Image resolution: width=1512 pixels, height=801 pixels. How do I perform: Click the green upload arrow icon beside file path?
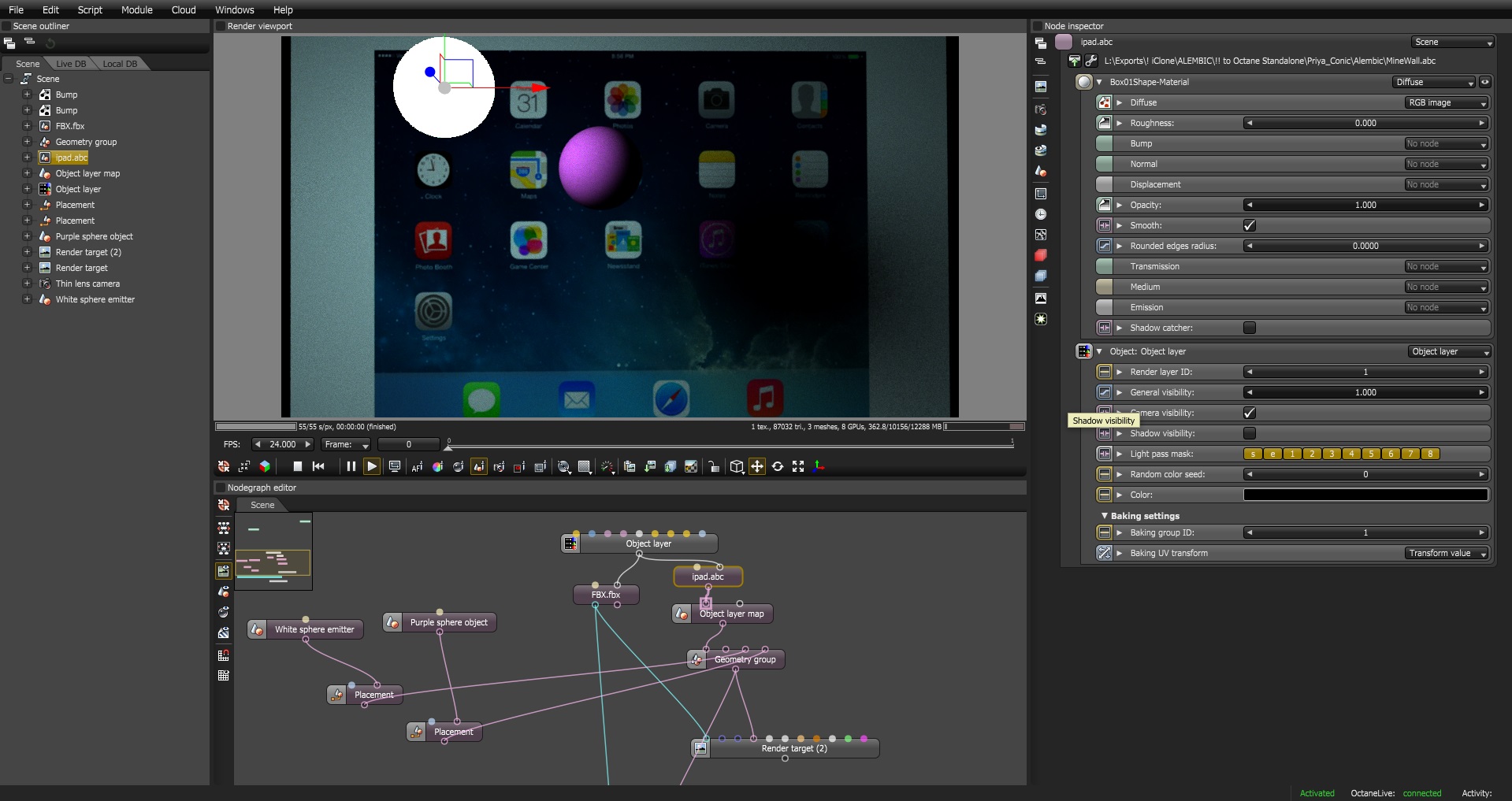tap(1074, 61)
